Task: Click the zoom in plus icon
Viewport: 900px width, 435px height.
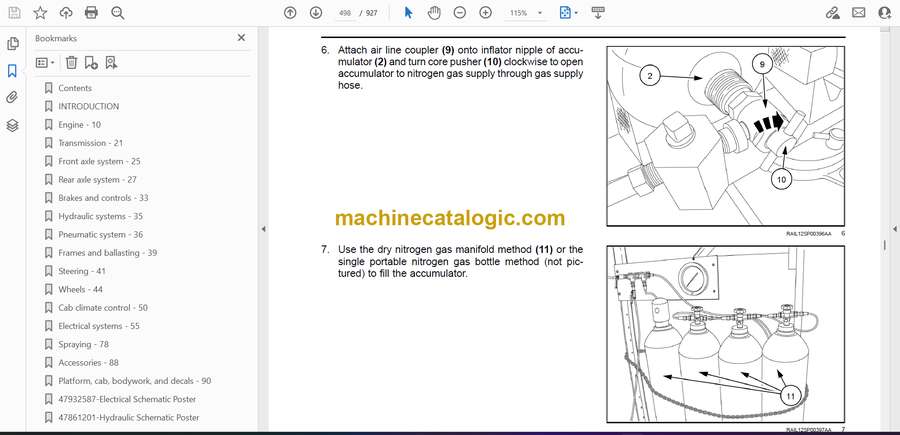Action: [486, 13]
